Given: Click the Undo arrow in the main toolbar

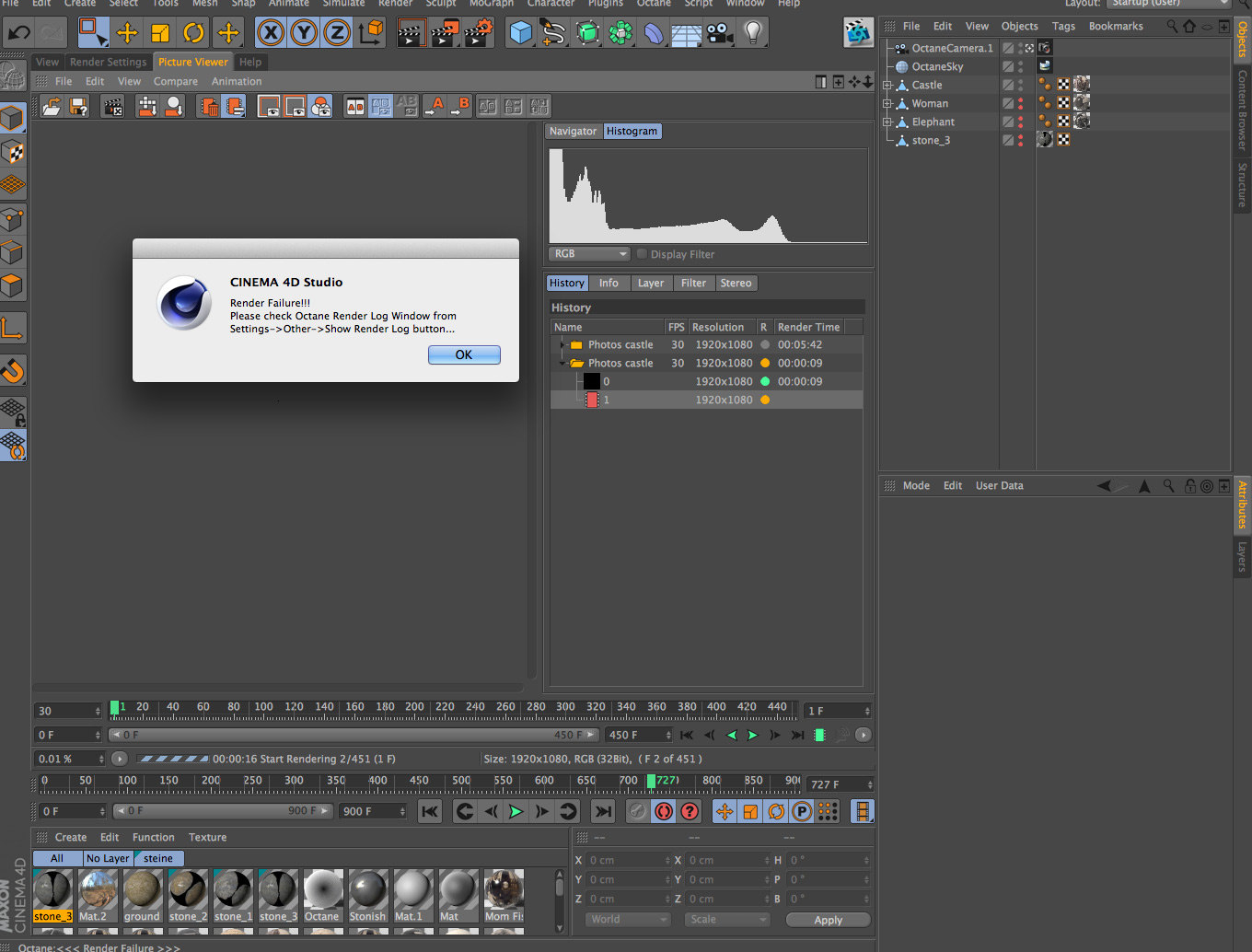Looking at the screenshot, I should 19,33.
